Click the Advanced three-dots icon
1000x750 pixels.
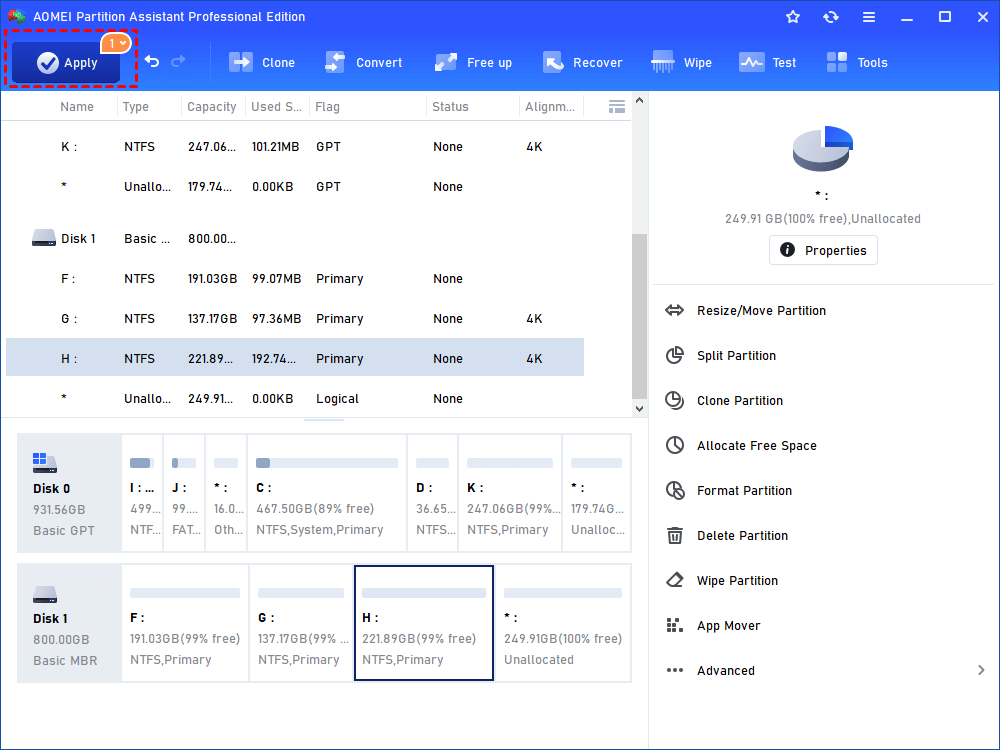point(675,670)
